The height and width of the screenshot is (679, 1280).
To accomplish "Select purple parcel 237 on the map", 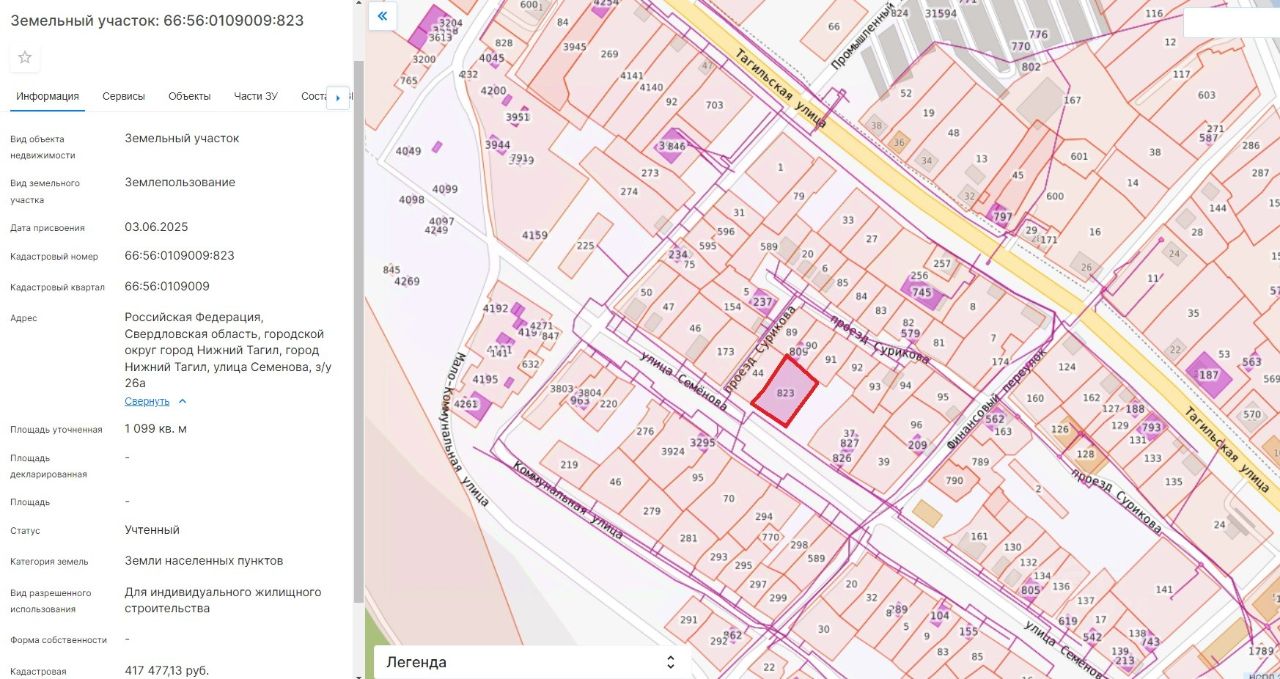I will coord(762,302).
